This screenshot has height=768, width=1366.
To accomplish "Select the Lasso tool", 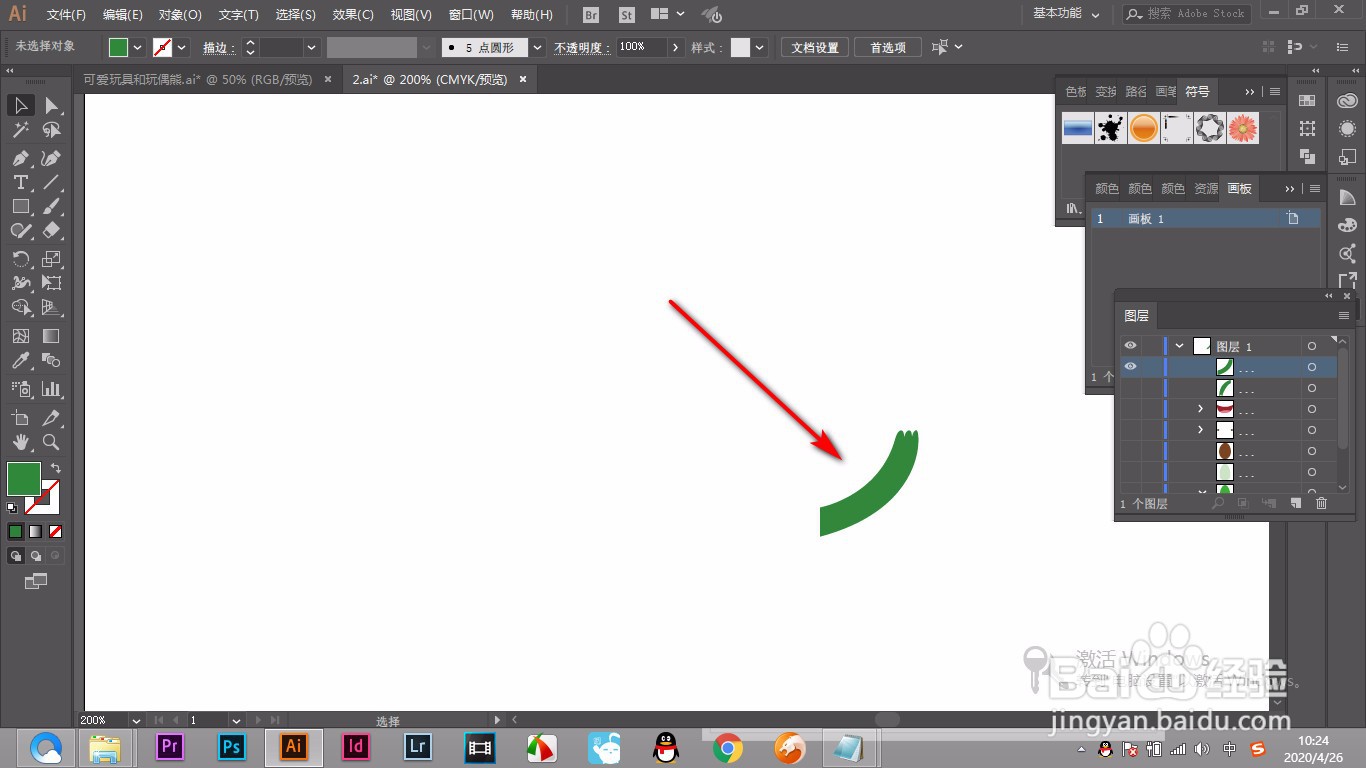I will (x=51, y=130).
